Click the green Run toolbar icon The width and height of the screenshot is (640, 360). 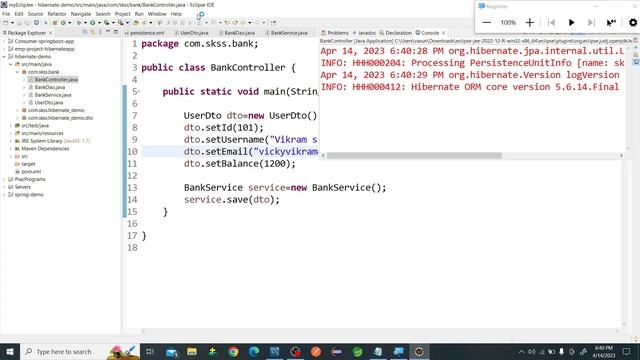(93, 23)
